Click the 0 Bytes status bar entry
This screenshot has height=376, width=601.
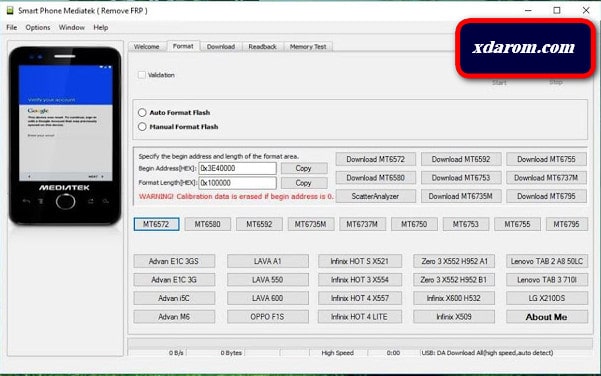tap(231, 353)
